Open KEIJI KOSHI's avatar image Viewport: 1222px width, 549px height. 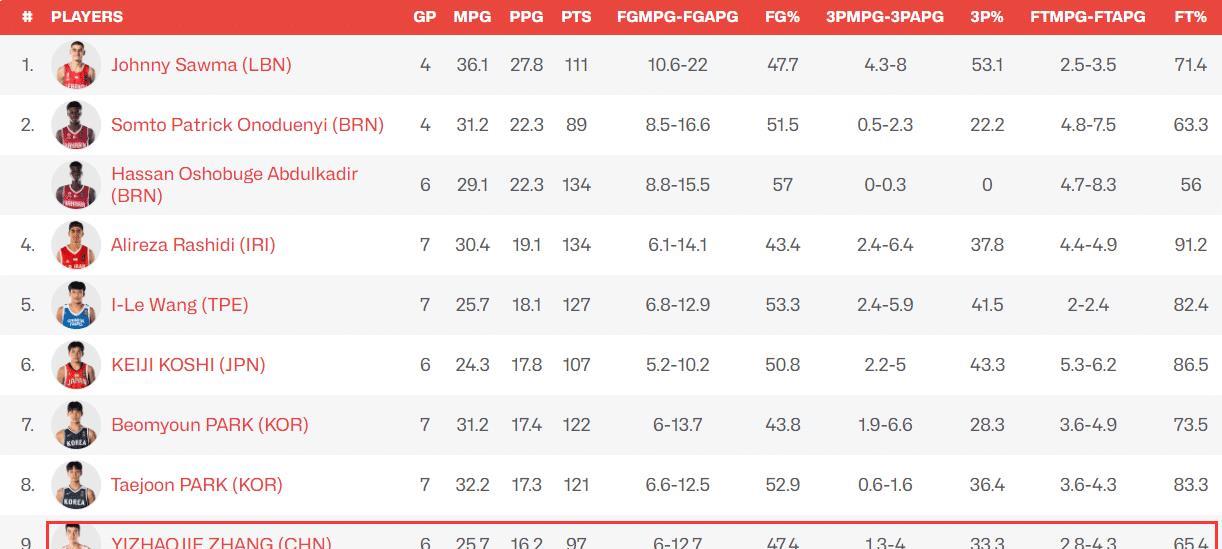(x=76, y=365)
